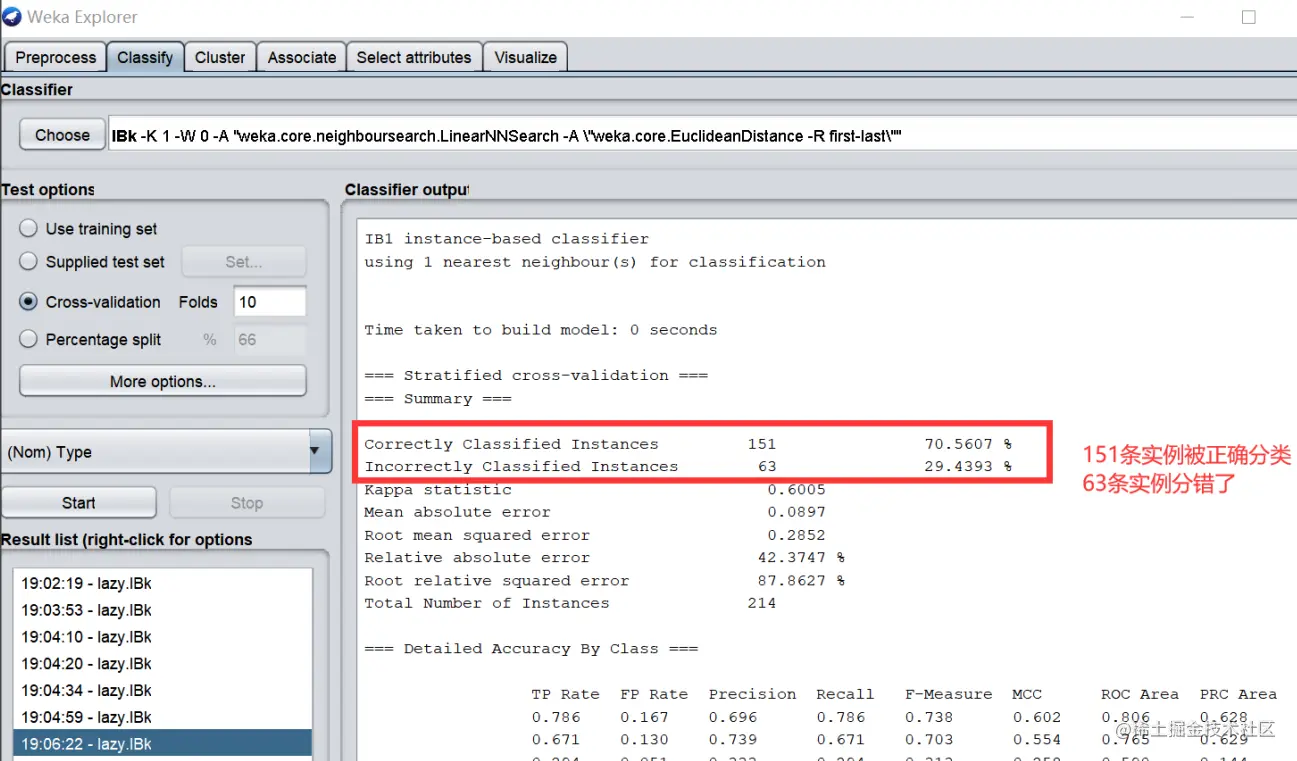Screen dimensions: 1297x761
Task: Click the Detailed Accuracy By Class header
Action: coord(531,649)
